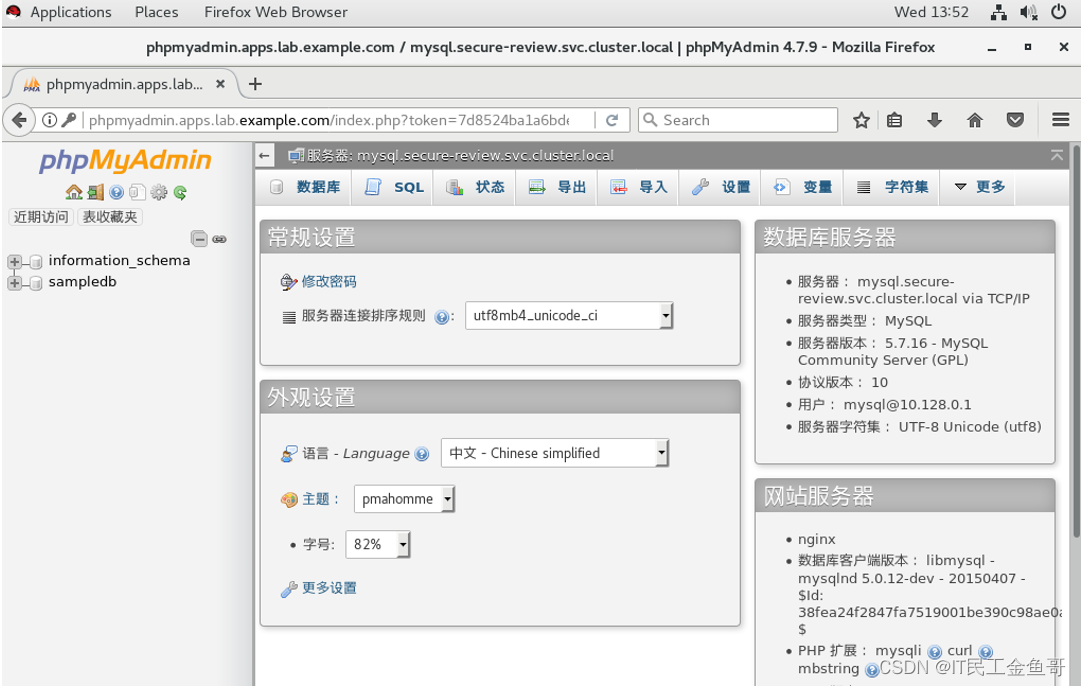
Task: Open Firefox downloads arrow icon
Action: (934, 120)
